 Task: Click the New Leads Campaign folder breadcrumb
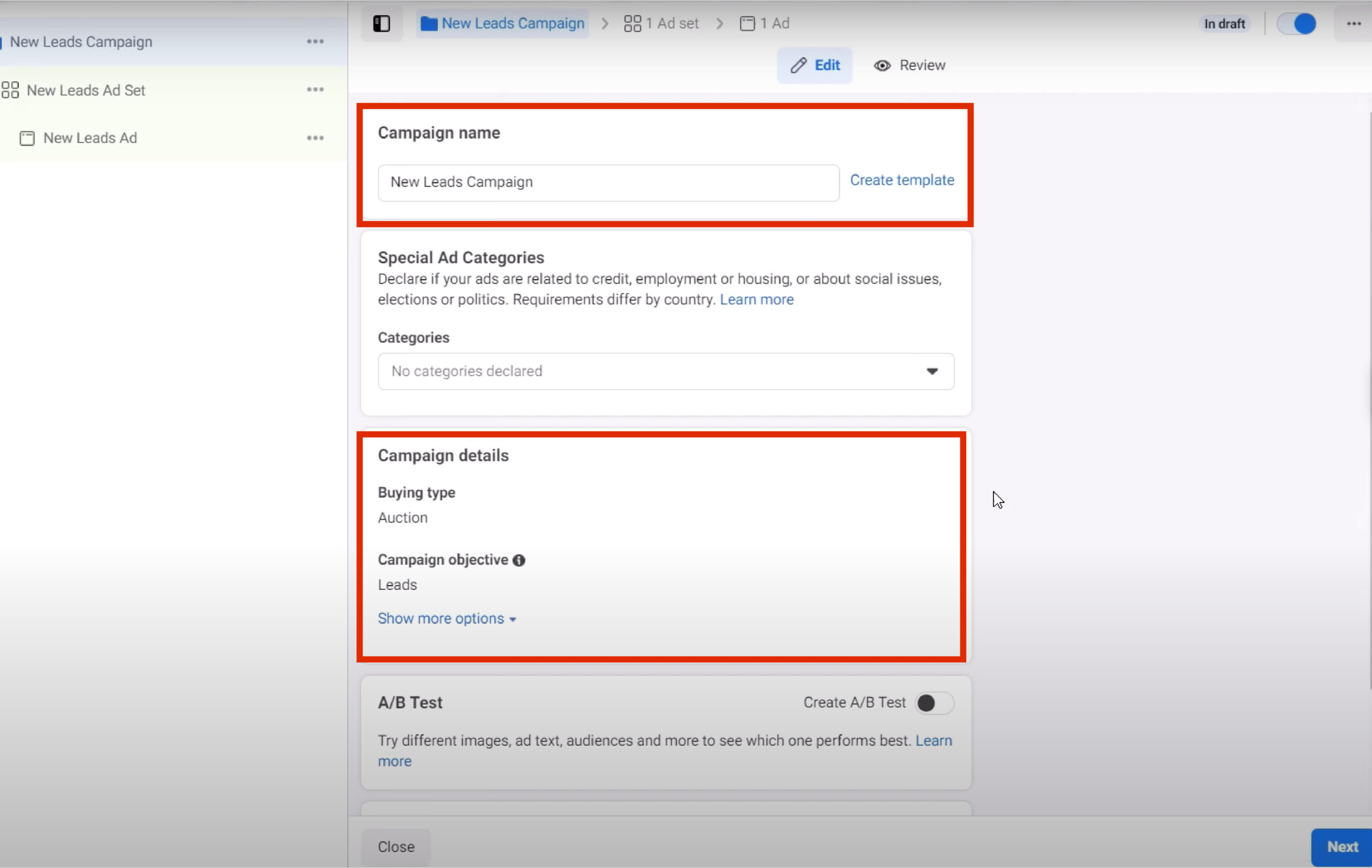point(503,24)
